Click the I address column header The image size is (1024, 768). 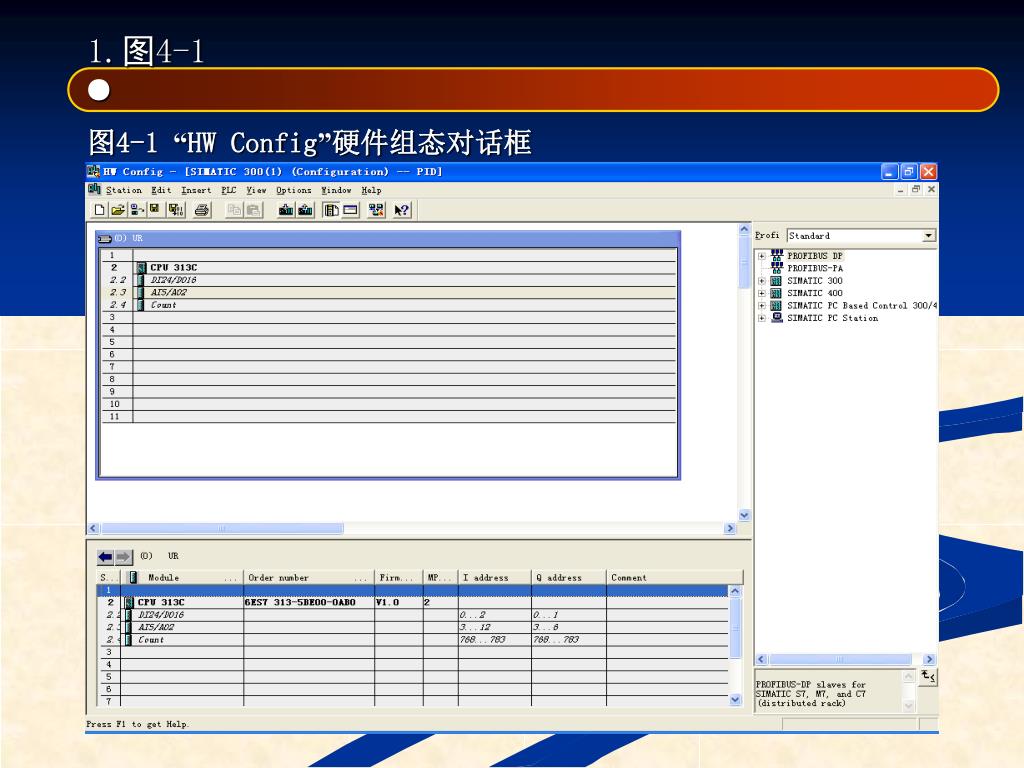point(494,577)
